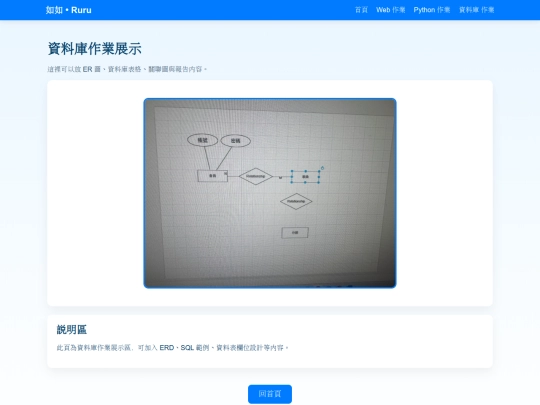
Task: Click the 回首頁 button
Action: [x=270, y=394]
